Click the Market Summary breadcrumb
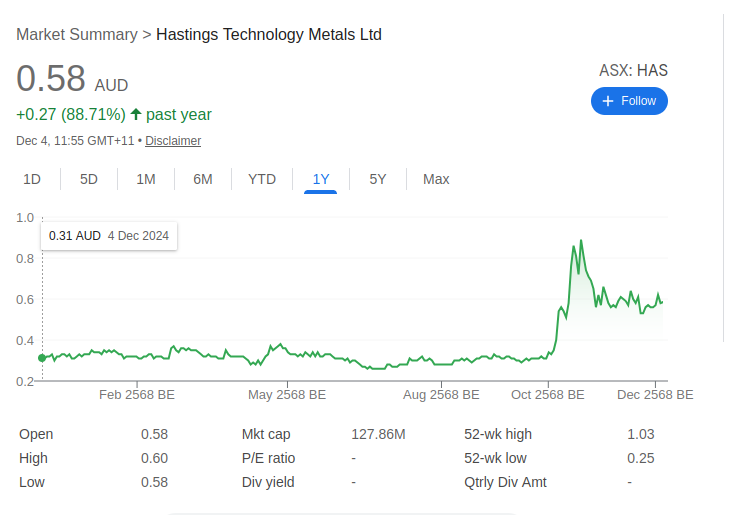Screen dimensions: 740x515 pyautogui.click(x=77, y=35)
